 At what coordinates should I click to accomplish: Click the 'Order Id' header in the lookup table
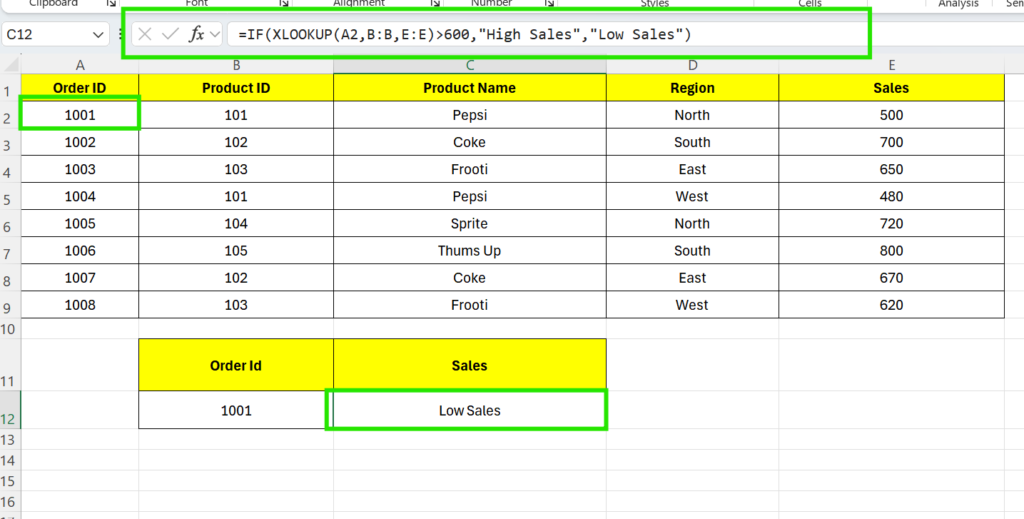coord(236,365)
